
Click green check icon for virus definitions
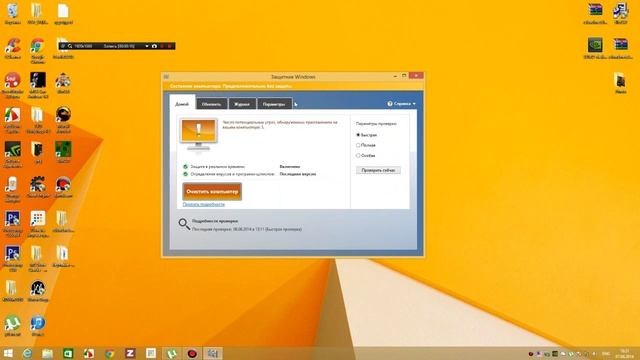(185, 174)
